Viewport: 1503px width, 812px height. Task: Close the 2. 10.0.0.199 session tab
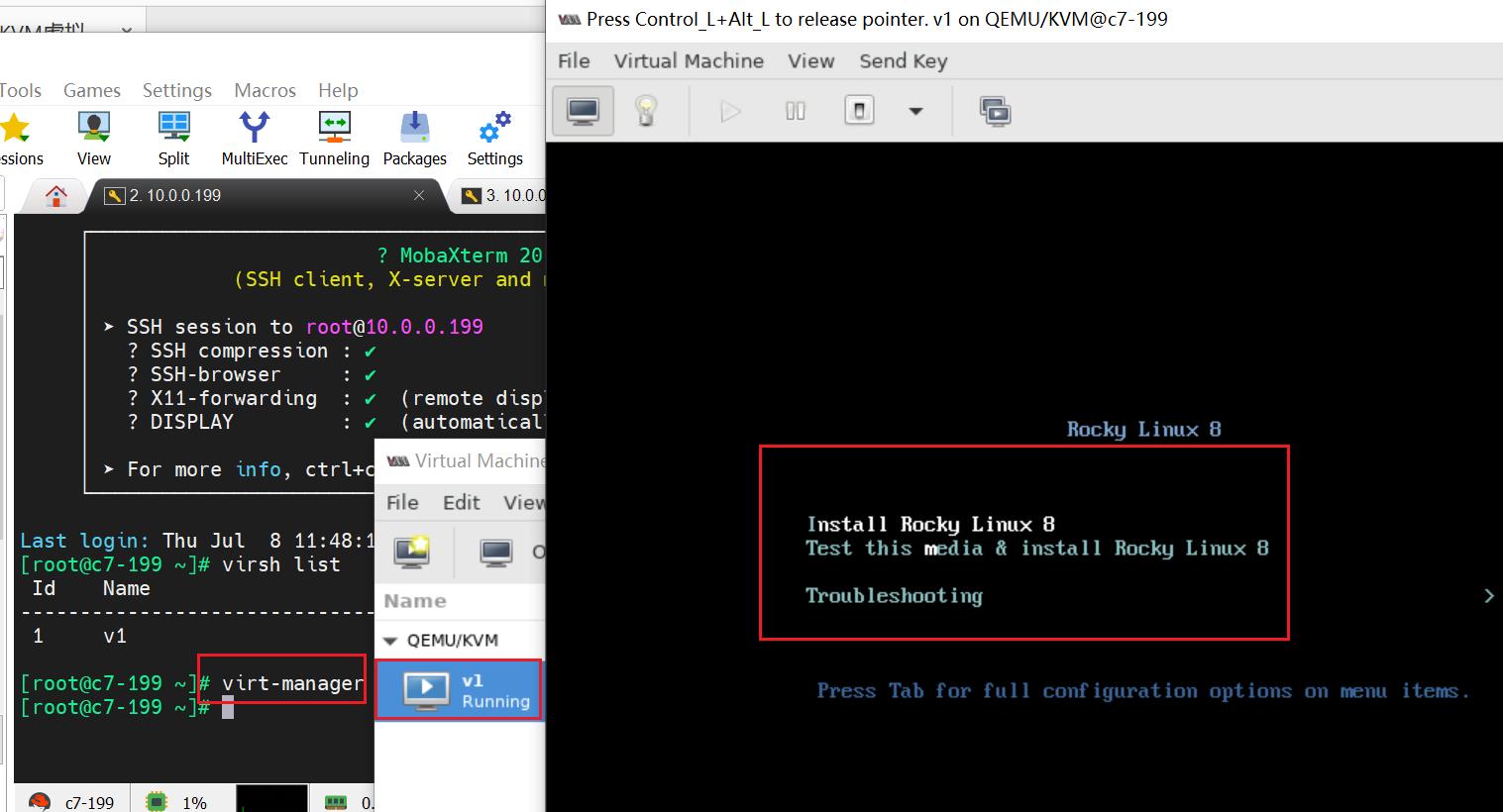pos(419,195)
